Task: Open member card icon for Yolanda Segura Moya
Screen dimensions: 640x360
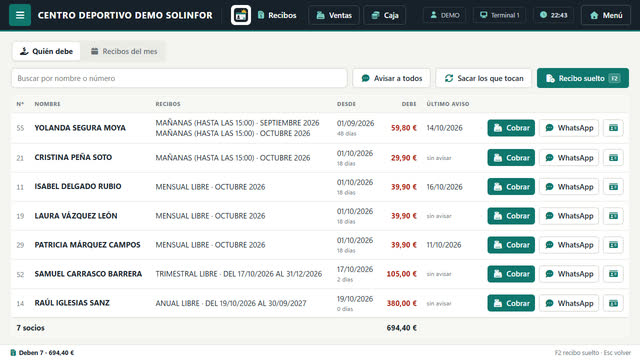Action: point(613,128)
